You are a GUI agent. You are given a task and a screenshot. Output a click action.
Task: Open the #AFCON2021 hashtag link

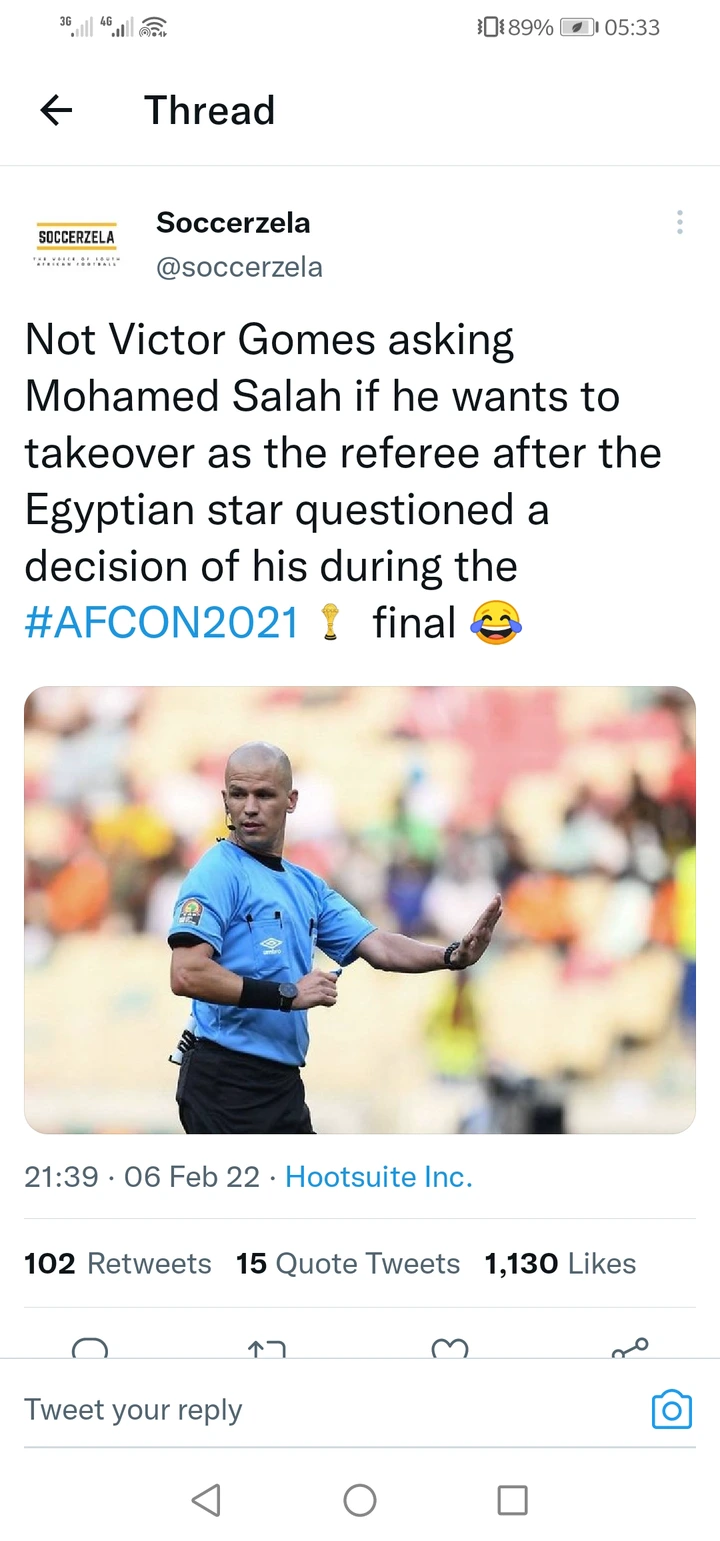(x=162, y=622)
